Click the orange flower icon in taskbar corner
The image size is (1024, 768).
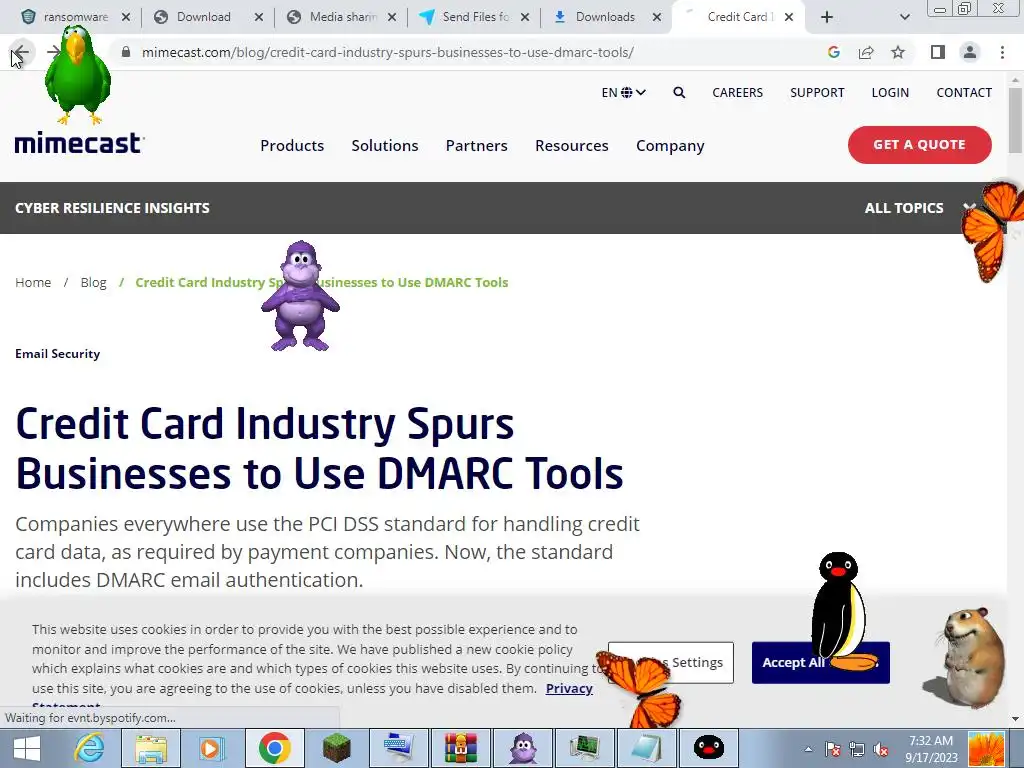click(987, 748)
